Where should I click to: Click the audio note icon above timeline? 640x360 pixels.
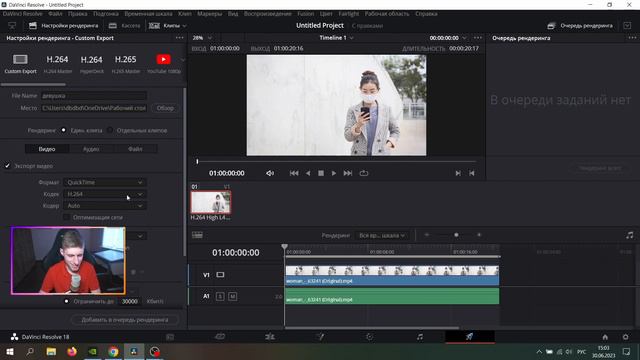click(629, 235)
